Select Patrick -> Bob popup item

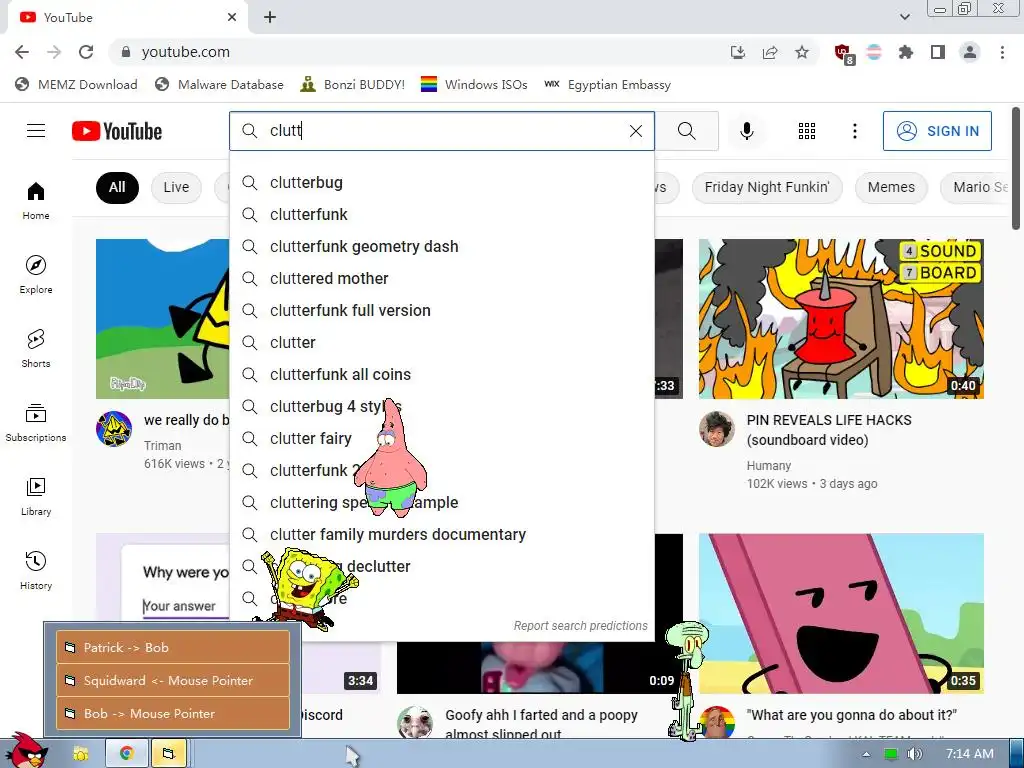pos(173,647)
